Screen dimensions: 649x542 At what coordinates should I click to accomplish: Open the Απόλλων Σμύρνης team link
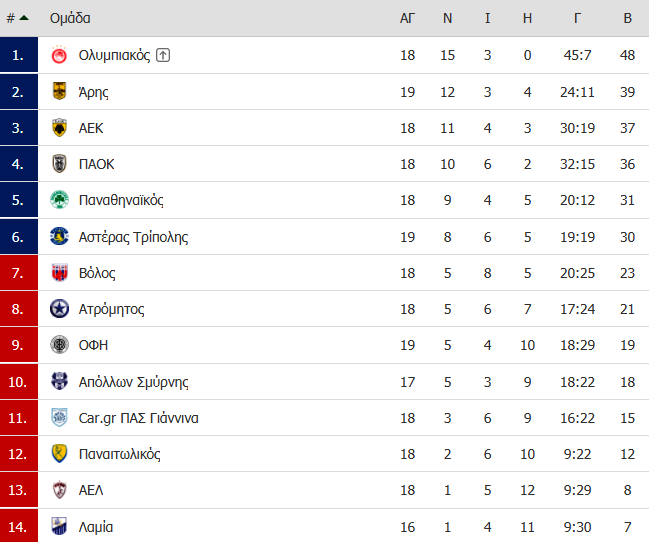pos(133,382)
